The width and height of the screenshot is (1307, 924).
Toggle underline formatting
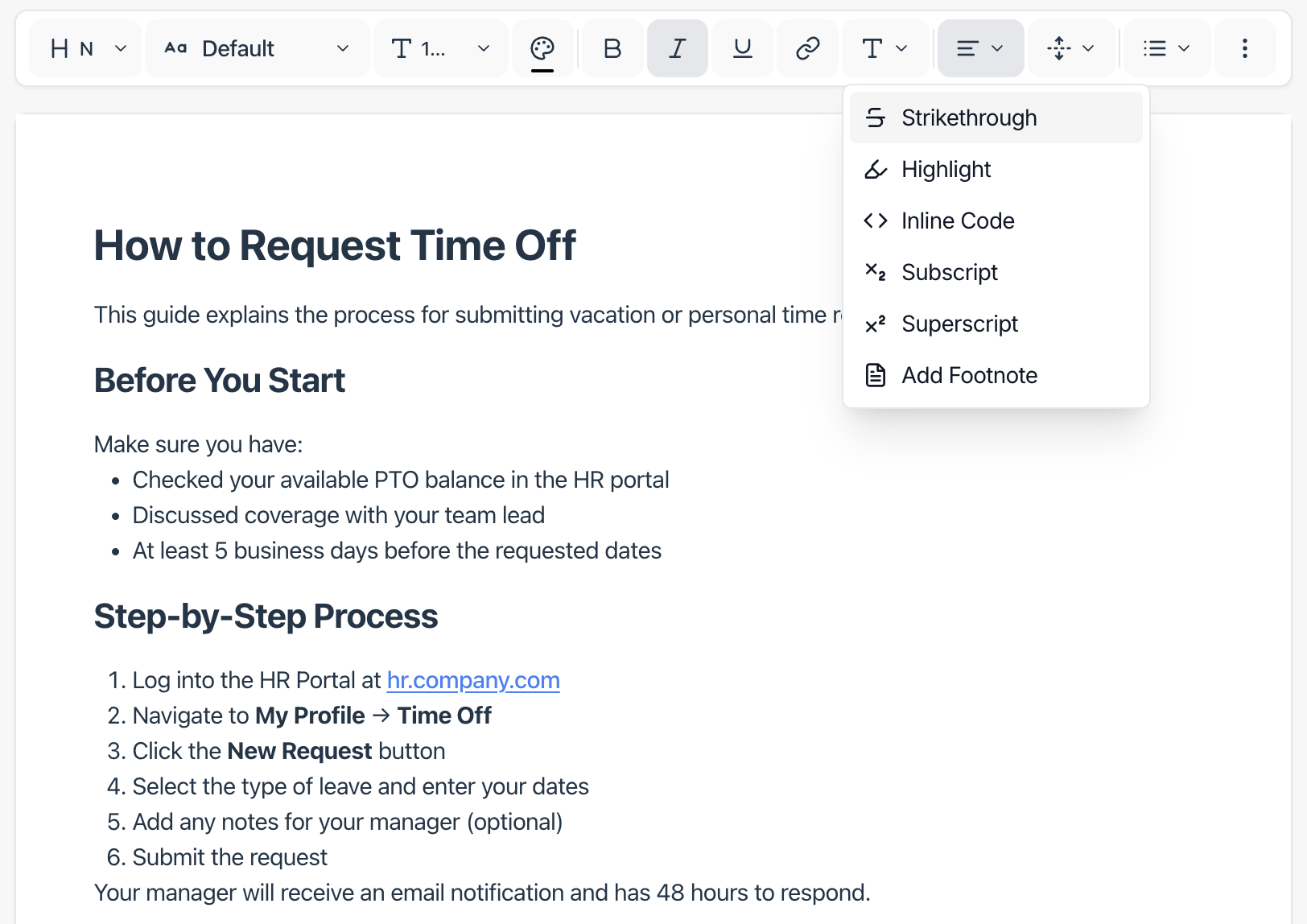[741, 48]
